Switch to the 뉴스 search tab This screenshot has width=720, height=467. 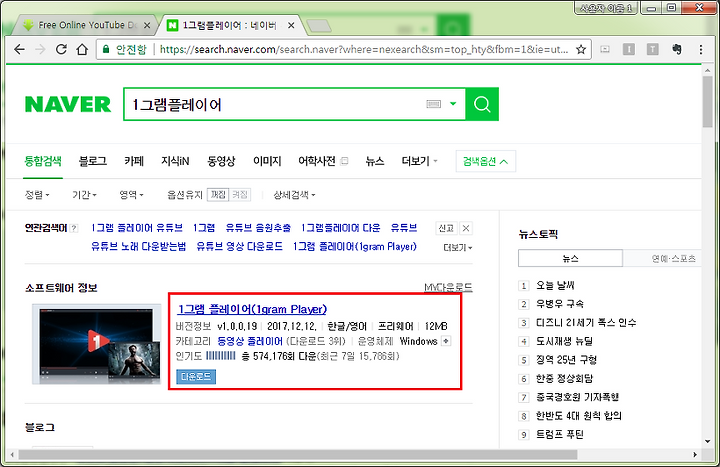click(375, 161)
